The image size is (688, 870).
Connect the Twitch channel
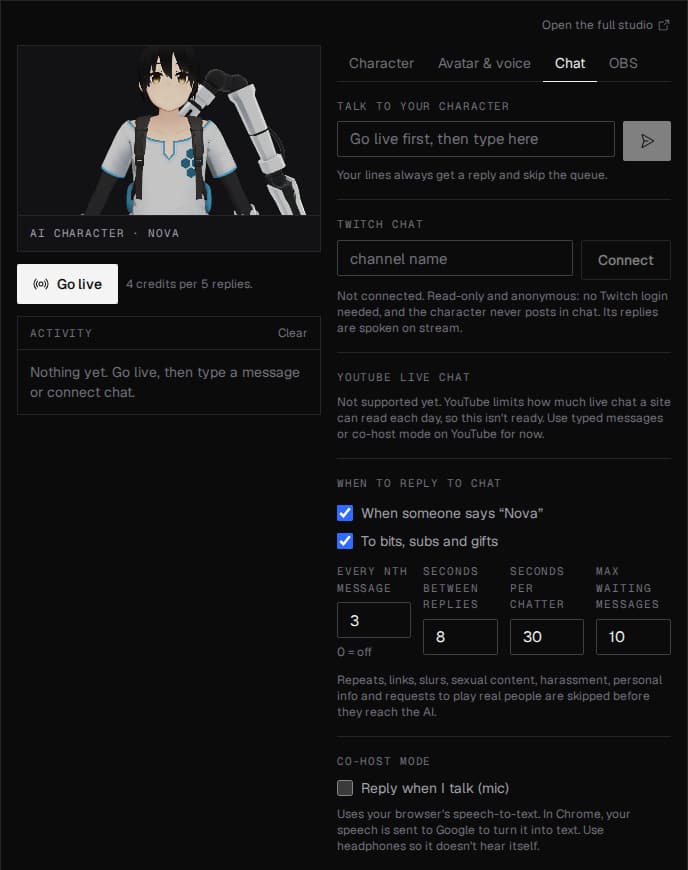(625, 260)
